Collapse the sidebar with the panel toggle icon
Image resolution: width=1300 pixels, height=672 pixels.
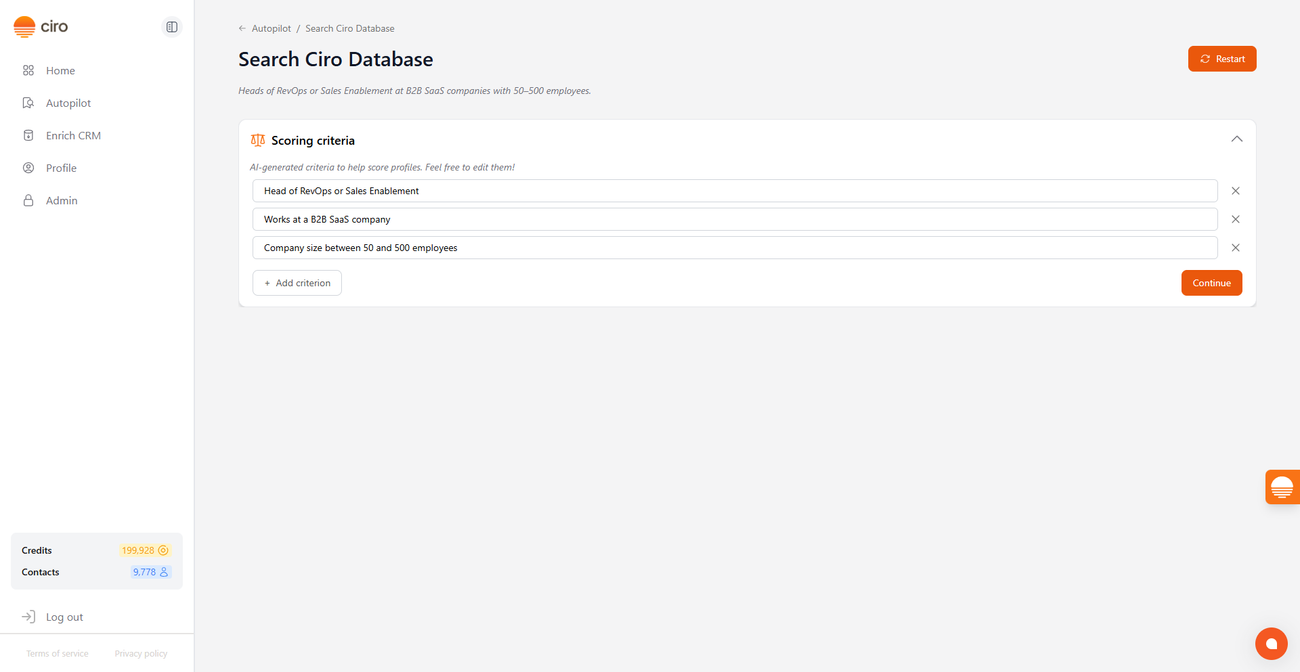tap(172, 27)
